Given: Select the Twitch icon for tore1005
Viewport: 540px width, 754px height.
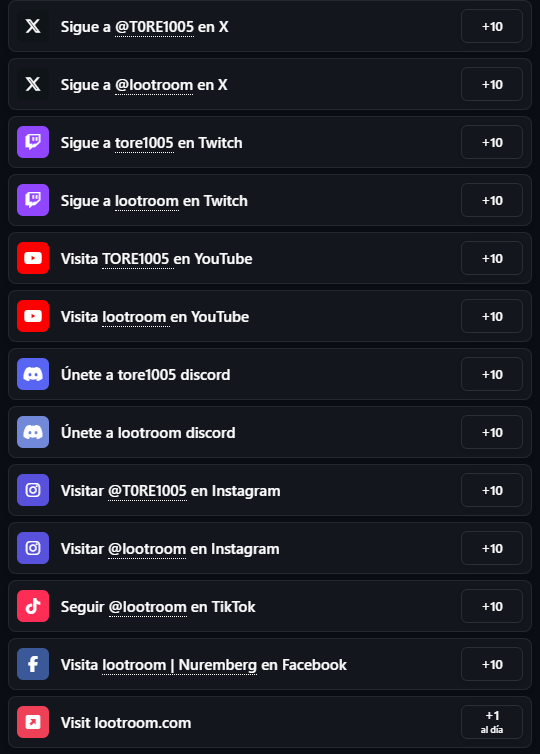Looking at the screenshot, I should click(33, 142).
